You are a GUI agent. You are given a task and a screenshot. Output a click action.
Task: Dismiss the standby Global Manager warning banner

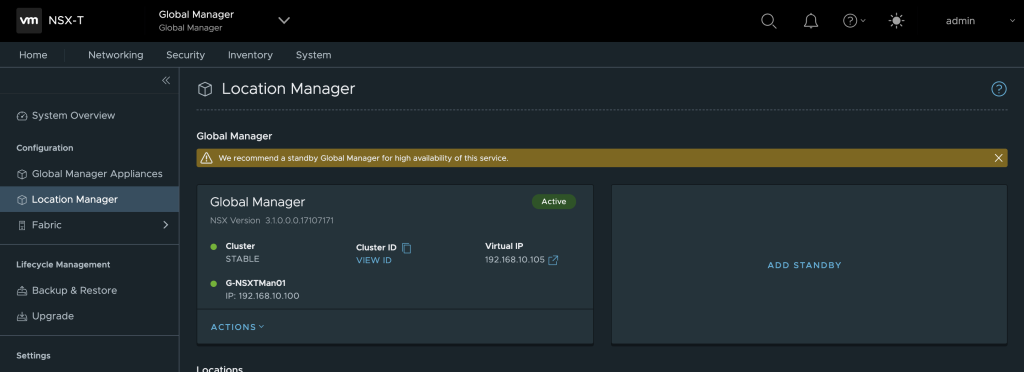click(998, 158)
